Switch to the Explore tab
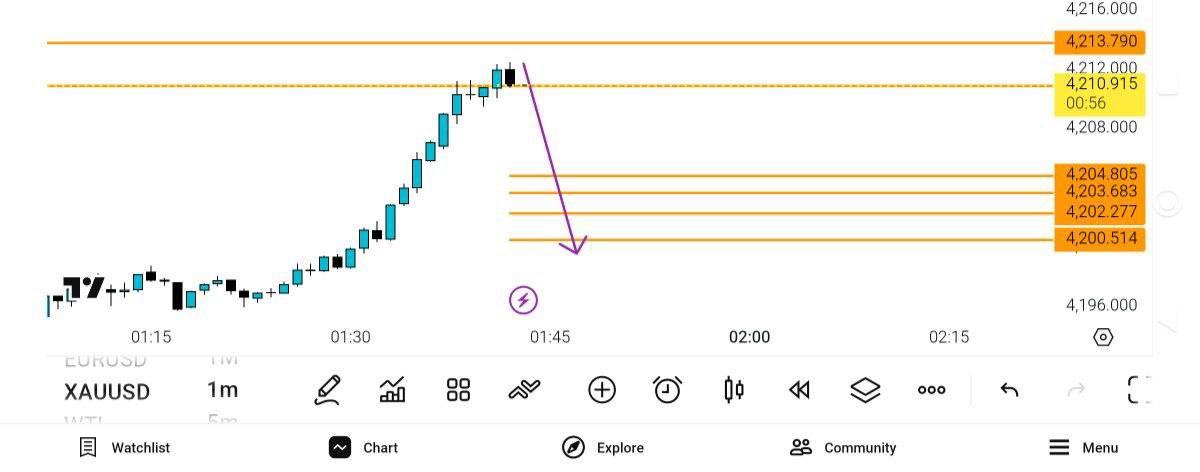Screen dimensions: 1200x472 pos(603,448)
